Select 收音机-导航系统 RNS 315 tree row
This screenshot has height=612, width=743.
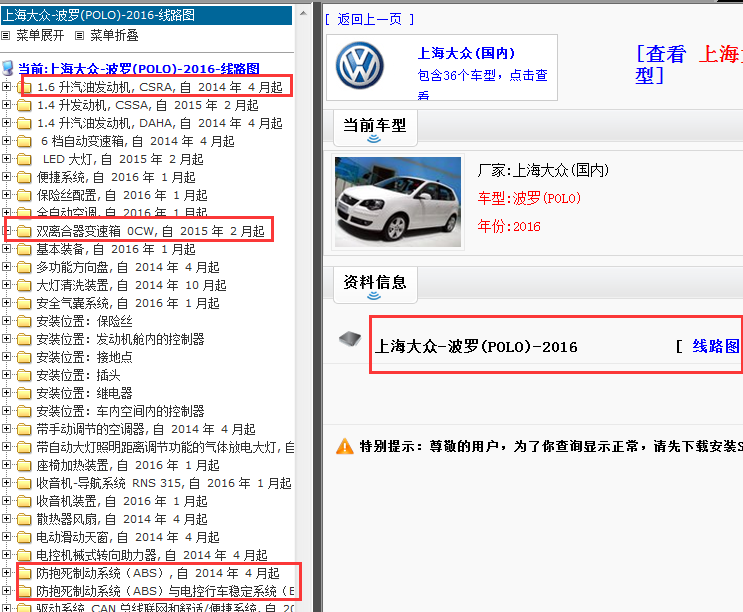coord(164,483)
